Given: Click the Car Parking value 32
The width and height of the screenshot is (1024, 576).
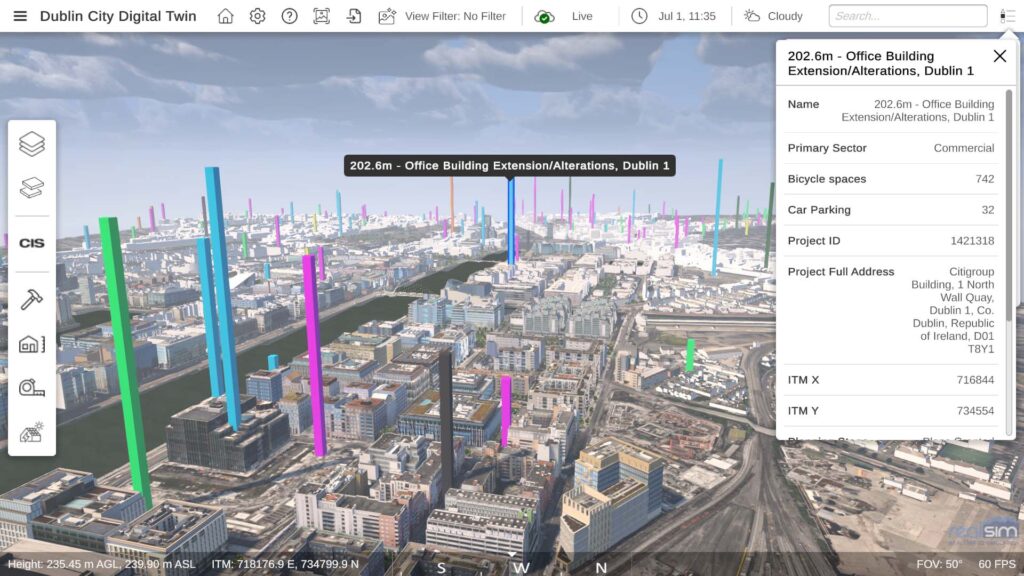Looking at the screenshot, I should pyautogui.click(x=987, y=210).
